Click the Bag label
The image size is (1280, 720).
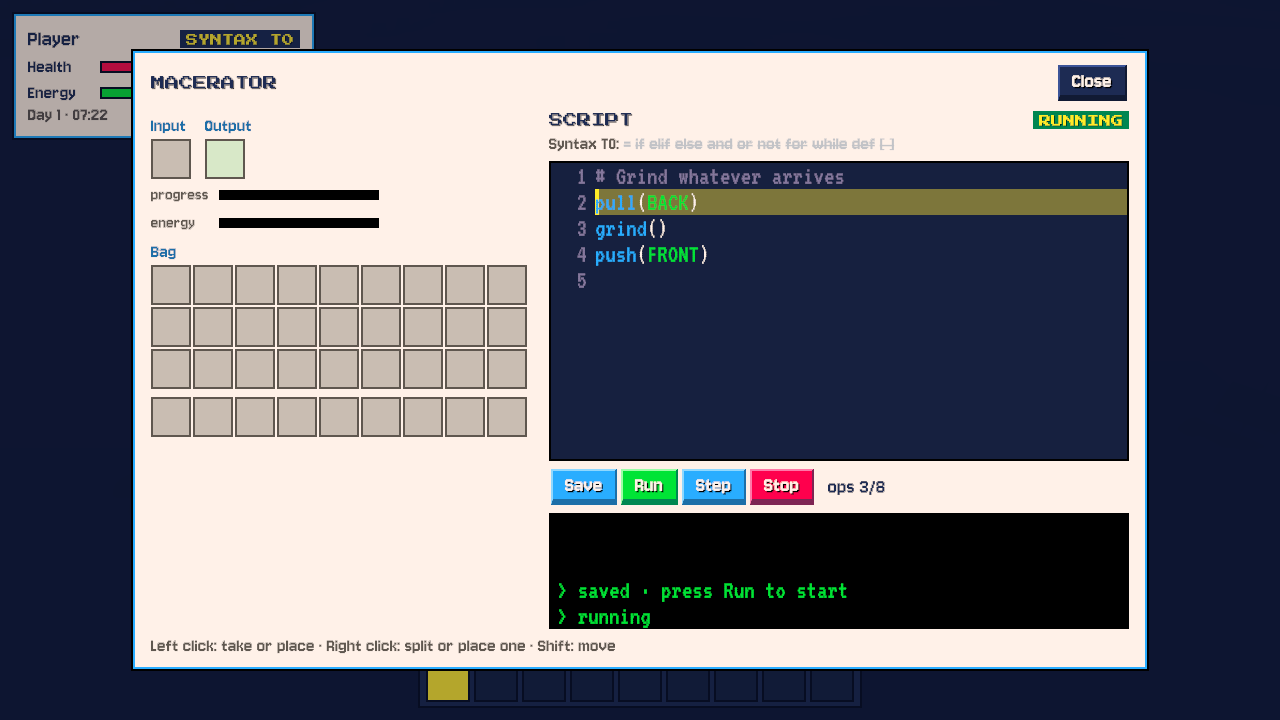tap(163, 252)
